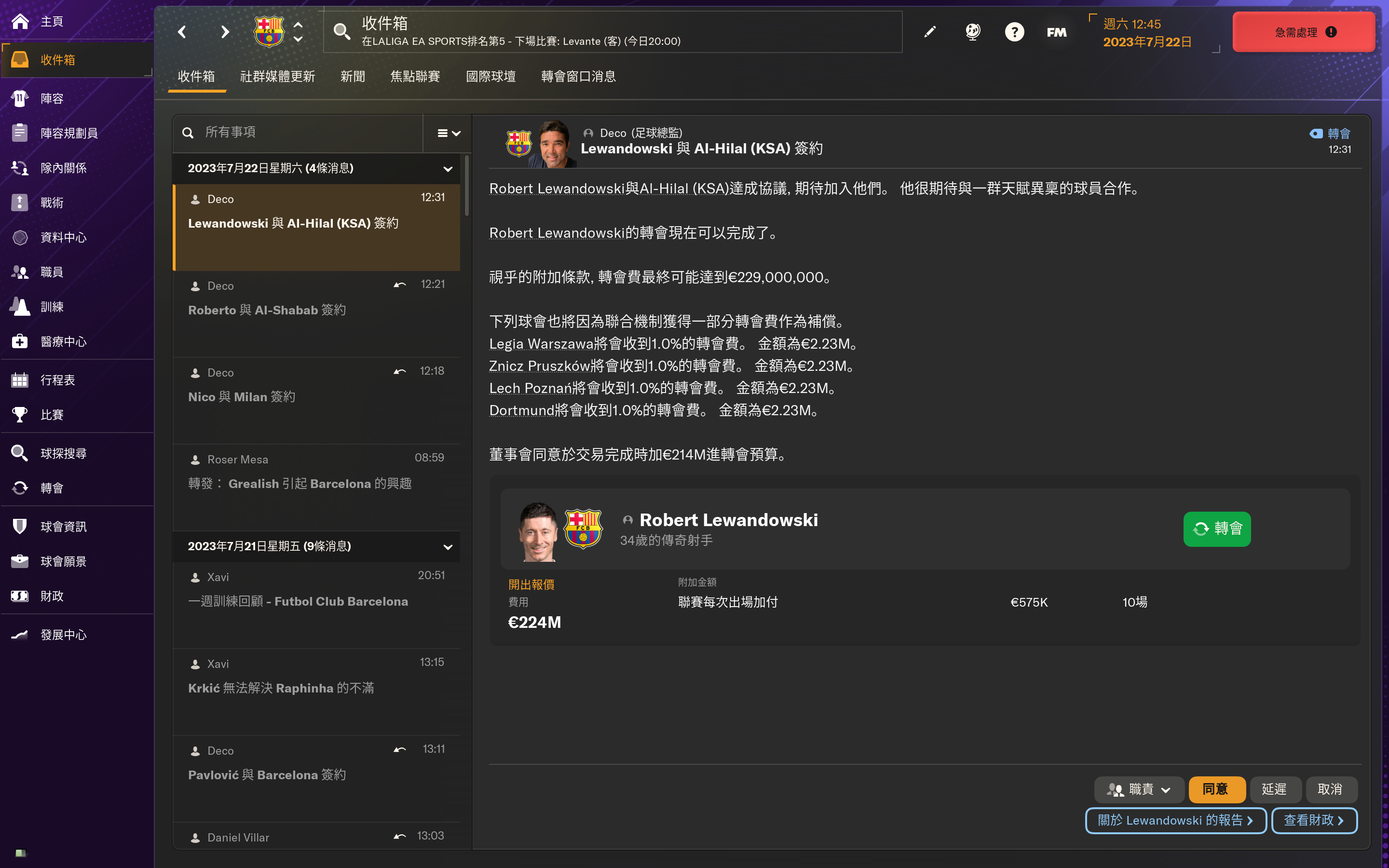Click Lewandowski's portrait on the player card

point(538,531)
